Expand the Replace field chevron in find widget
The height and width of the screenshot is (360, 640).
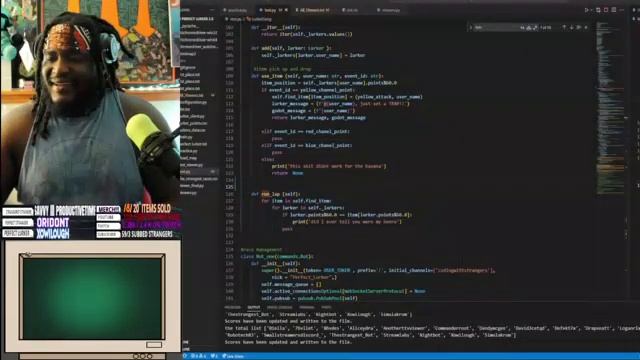(471, 27)
